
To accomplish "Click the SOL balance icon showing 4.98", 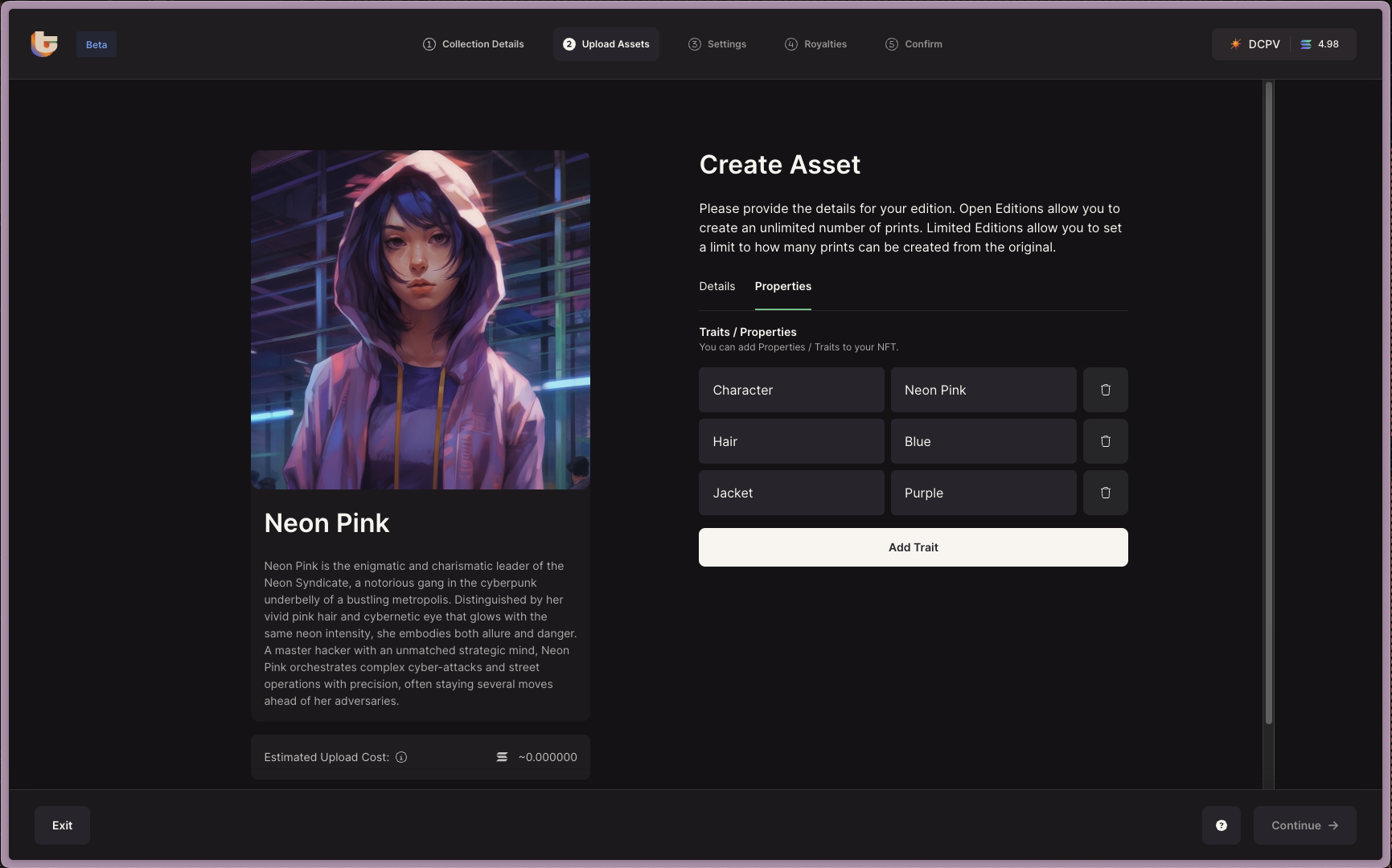I will [1306, 44].
